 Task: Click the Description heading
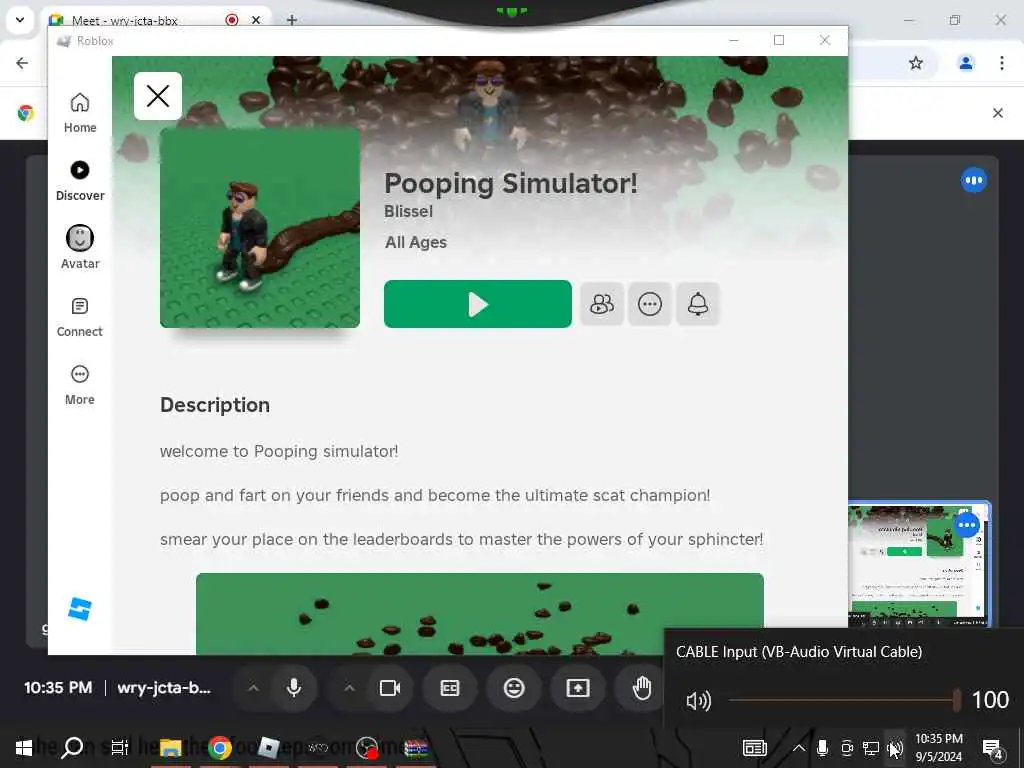pyautogui.click(x=215, y=405)
